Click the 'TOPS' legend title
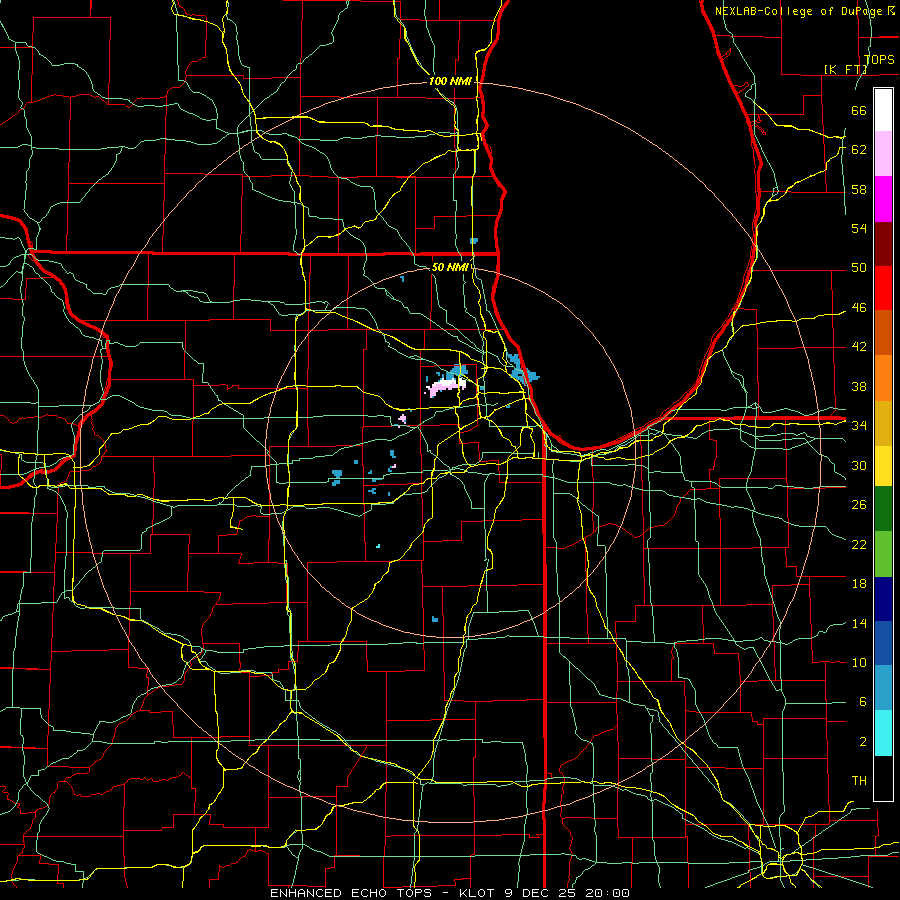Screen dimensions: 900x900 click(x=879, y=59)
